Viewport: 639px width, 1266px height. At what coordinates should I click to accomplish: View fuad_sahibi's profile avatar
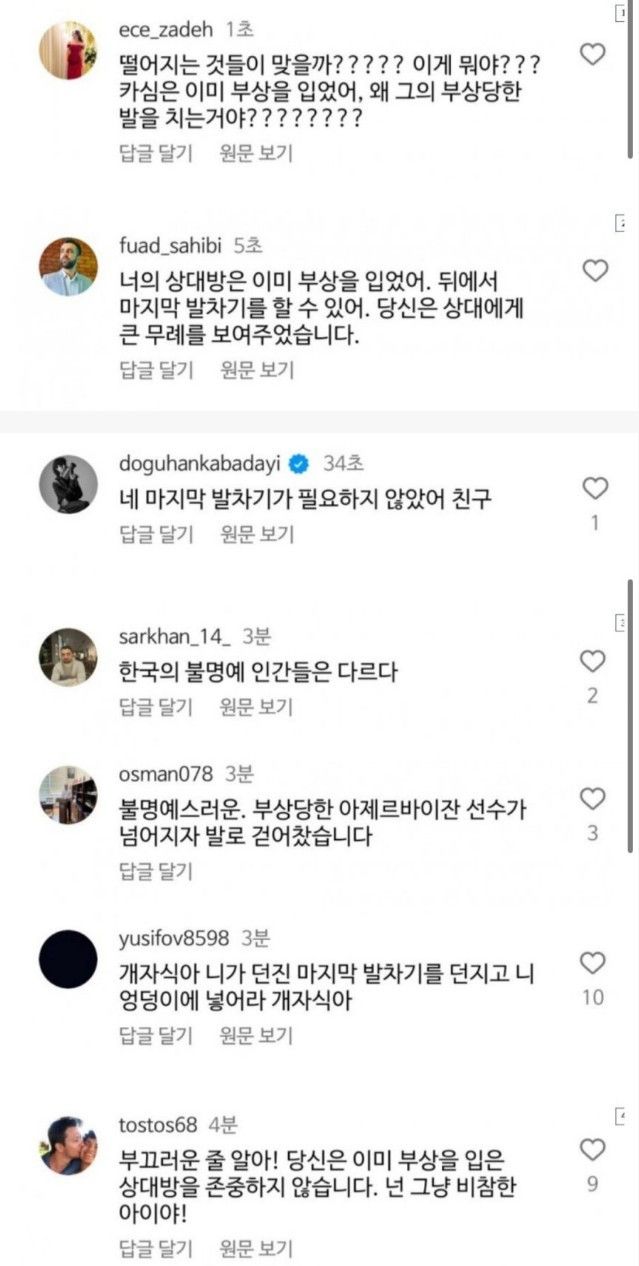click(68, 266)
